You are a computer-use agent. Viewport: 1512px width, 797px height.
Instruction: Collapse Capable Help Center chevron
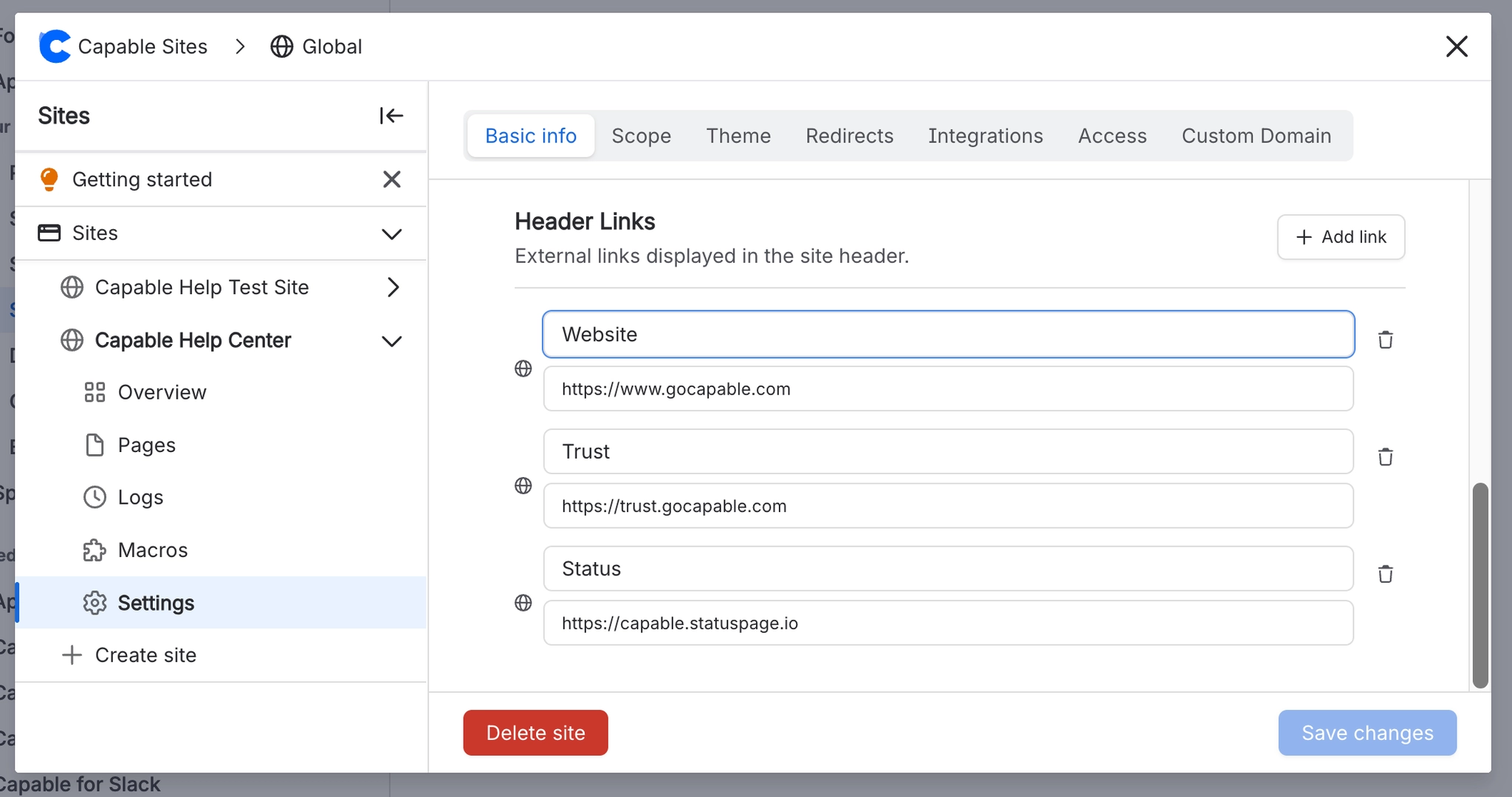pyautogui.click(x=391, y=341)
